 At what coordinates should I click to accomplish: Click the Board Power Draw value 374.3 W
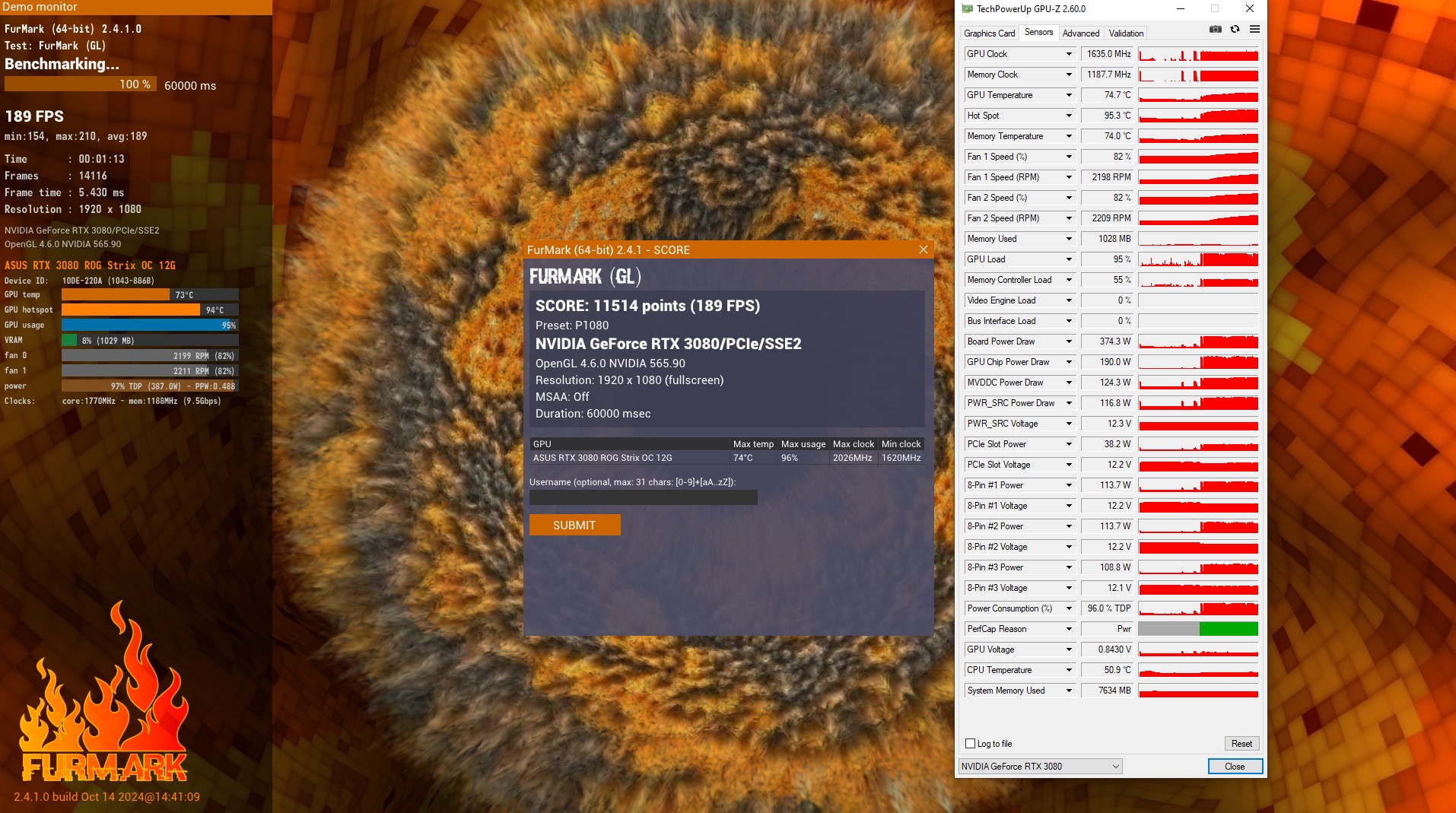pos(1108,341)
